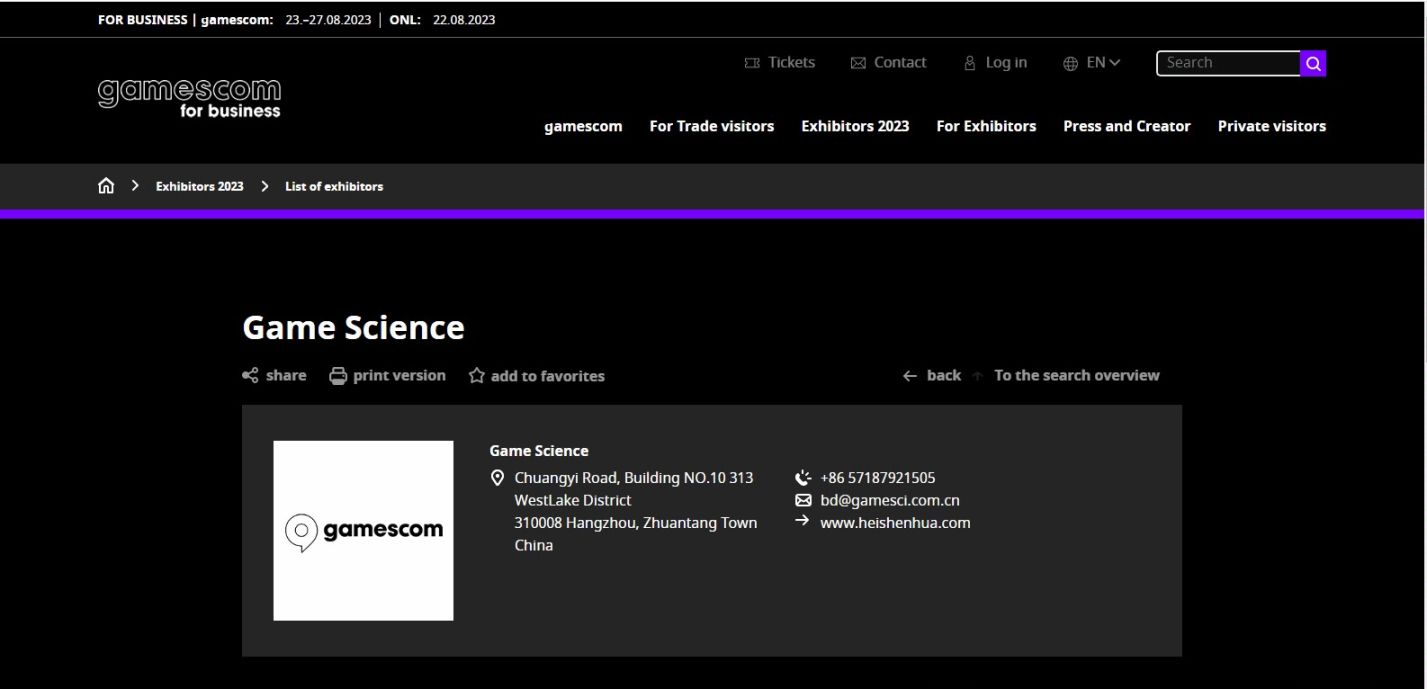1427x689 pixels.
Task: Visit the www.heishenhua.com website link
Action: (x=895, y=523)
